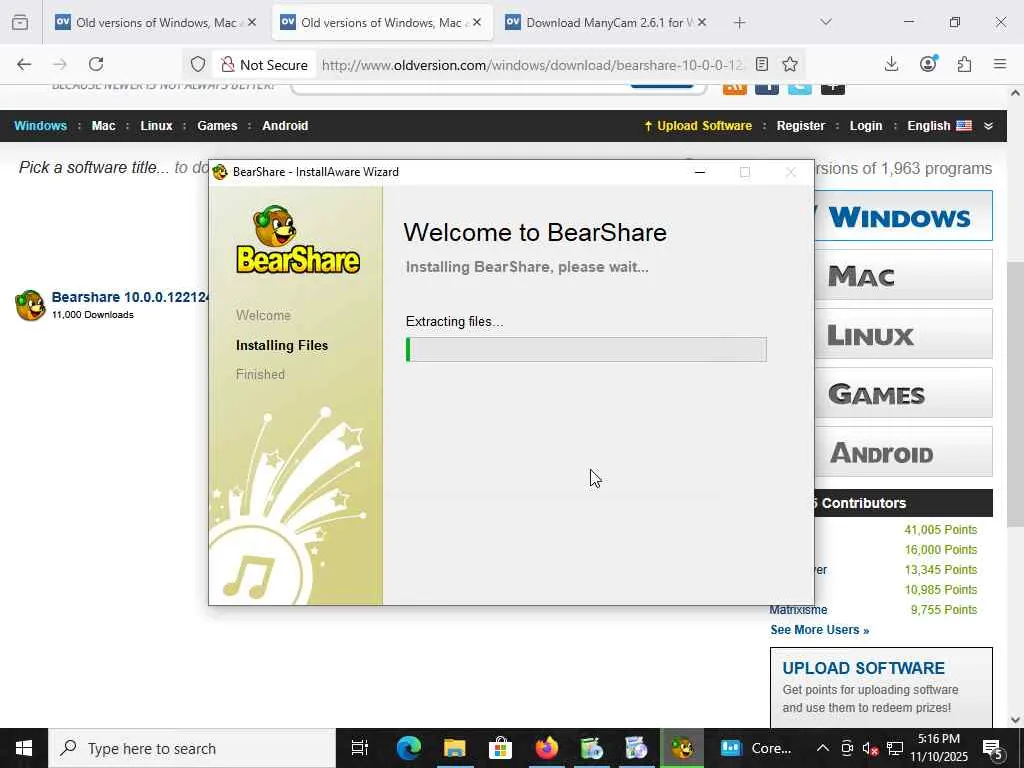Go back to the previous page in Firefox

click(24, 64)
